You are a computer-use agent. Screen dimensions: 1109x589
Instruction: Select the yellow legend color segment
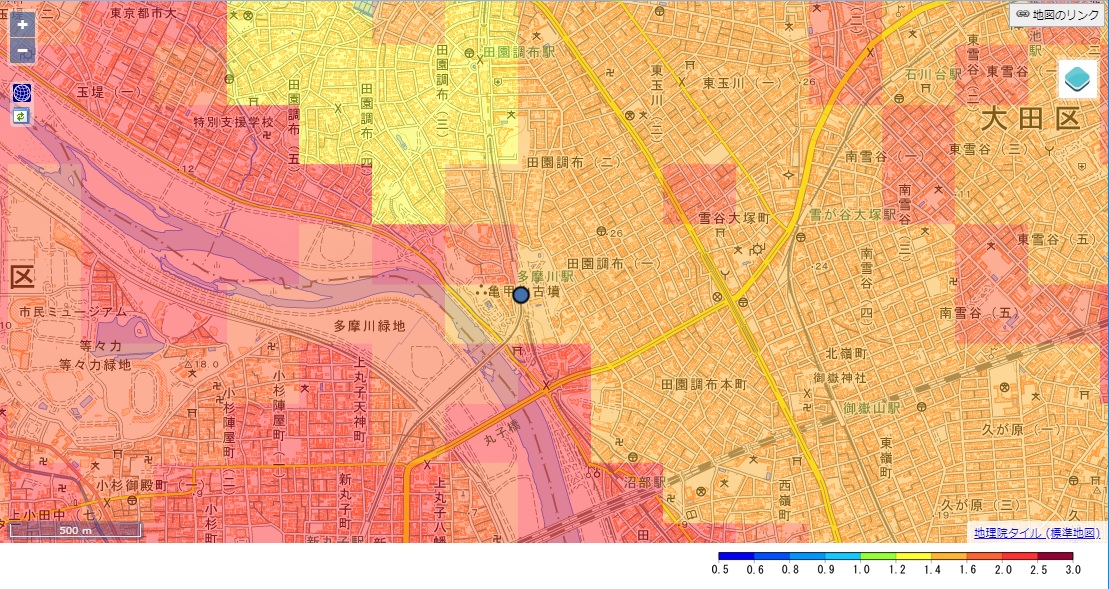coord(913,556)
